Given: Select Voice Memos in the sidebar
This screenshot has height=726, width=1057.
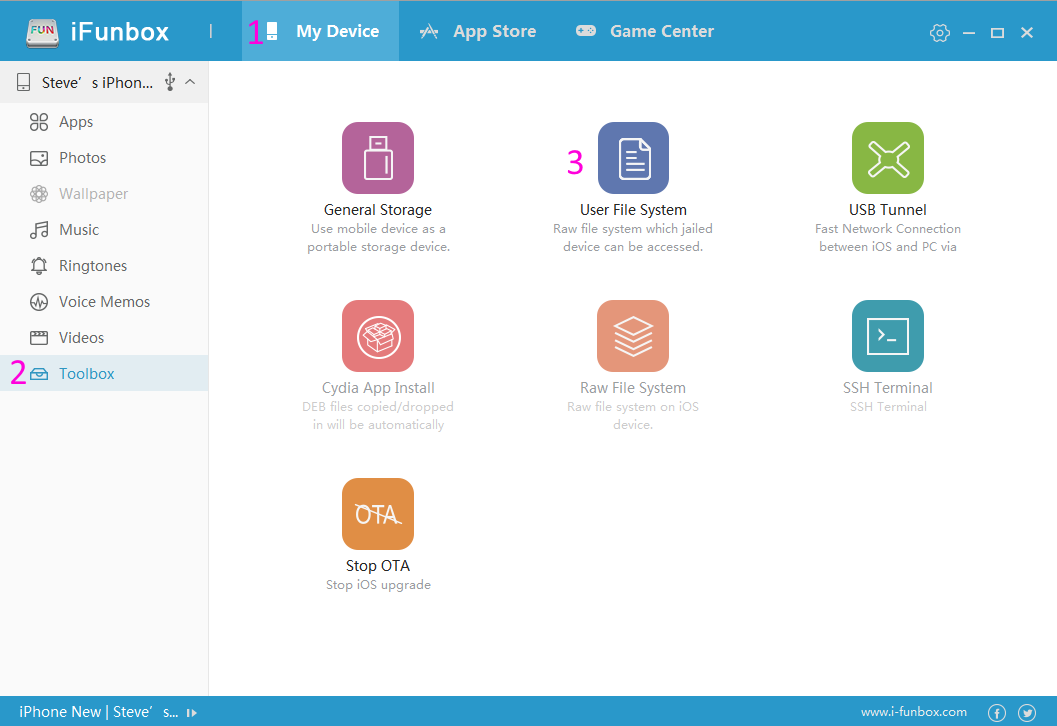Looking at the screenshot, I should pos(104,301).
